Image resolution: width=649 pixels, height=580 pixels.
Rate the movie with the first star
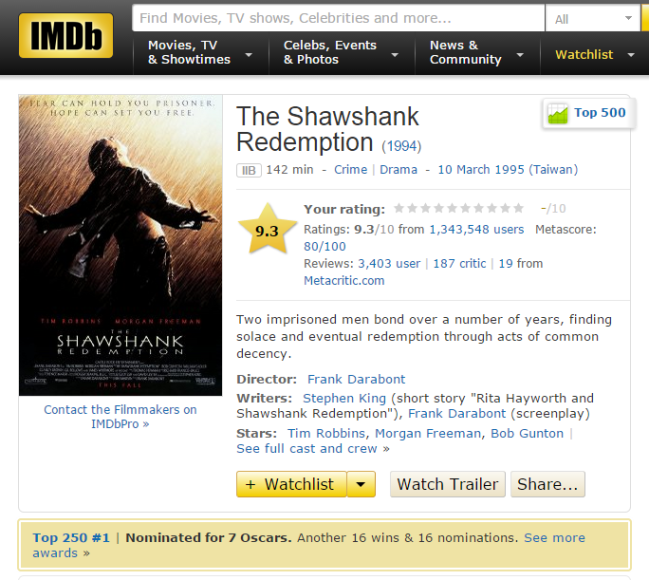399,208
